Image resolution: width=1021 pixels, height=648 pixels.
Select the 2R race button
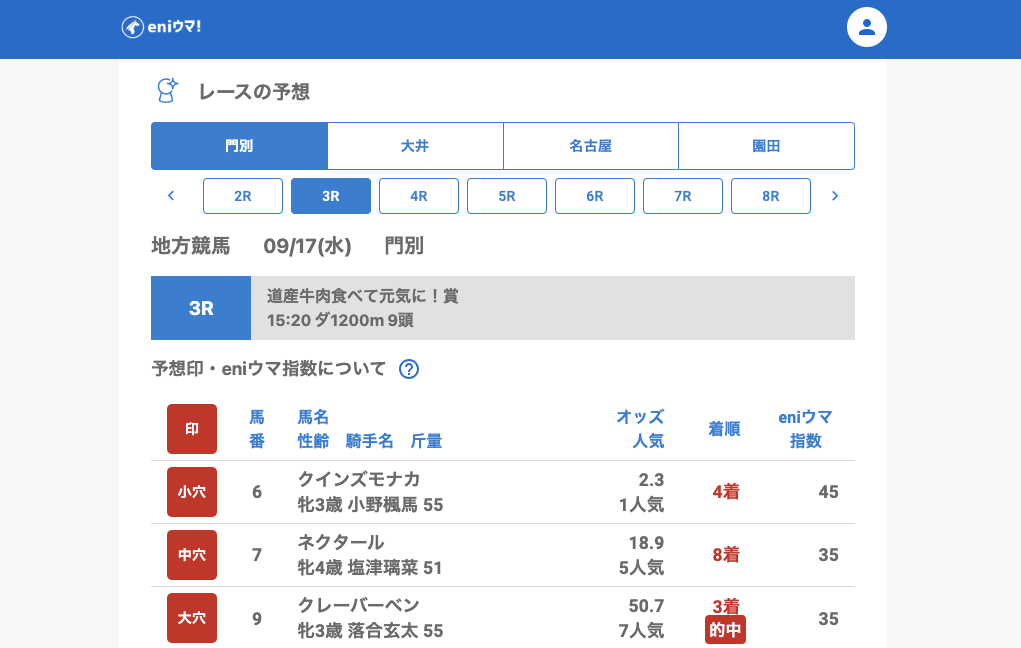(243, 196)
